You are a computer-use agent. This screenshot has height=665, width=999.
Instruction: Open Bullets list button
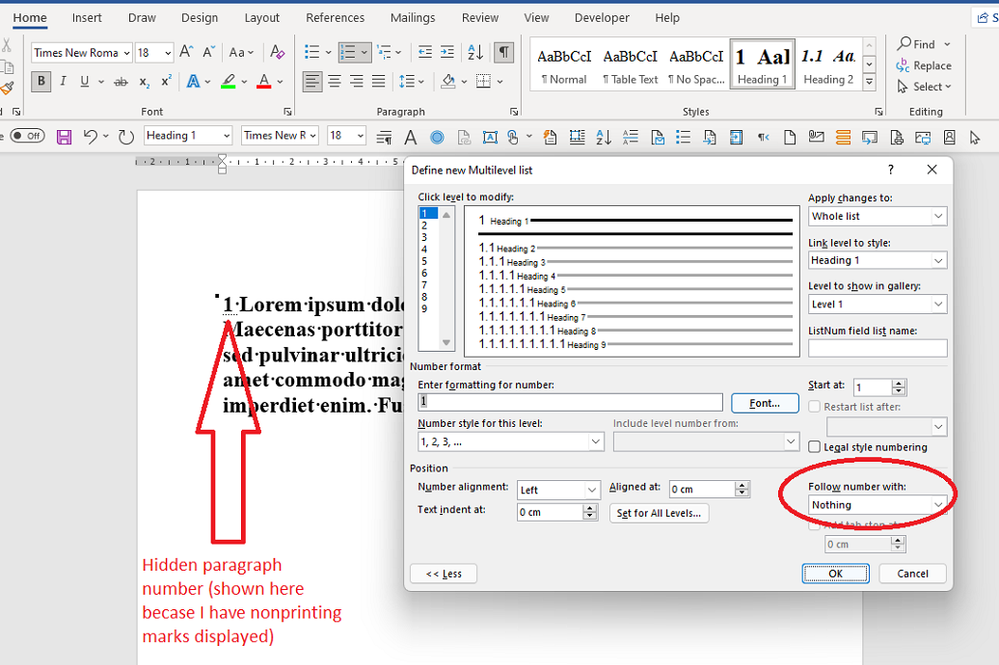[312, 52]
